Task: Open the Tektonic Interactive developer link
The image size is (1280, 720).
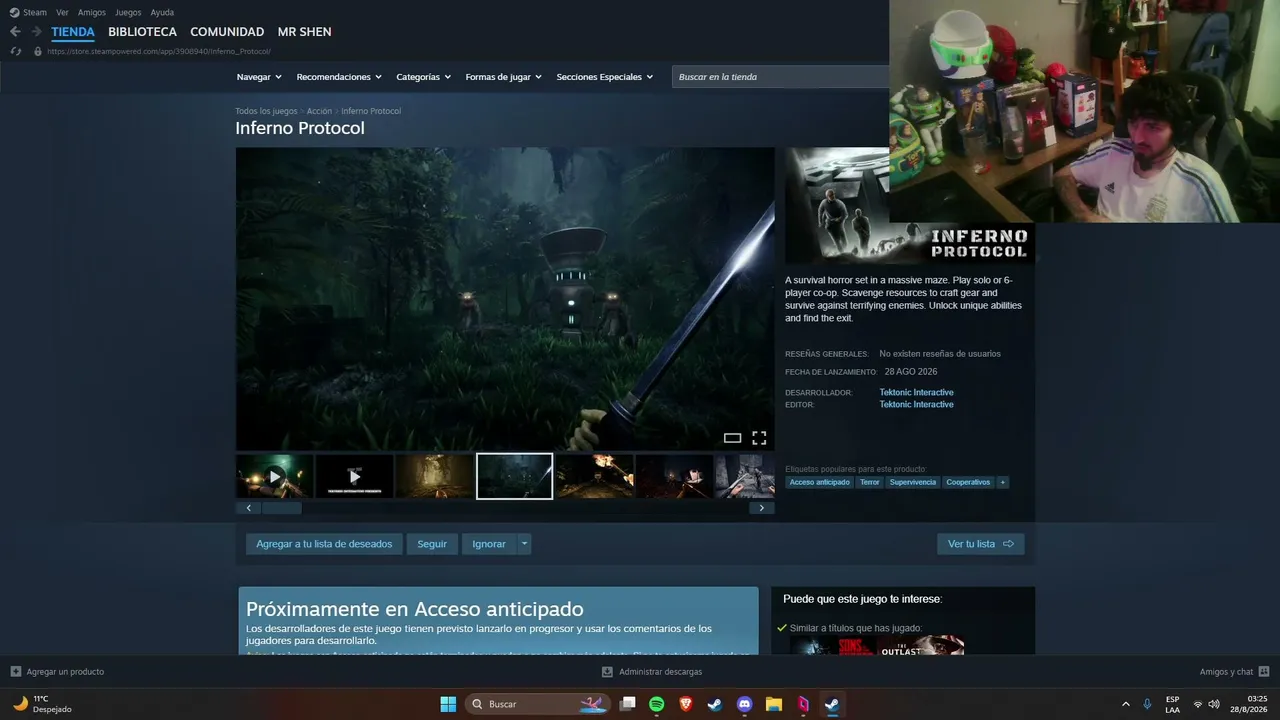Action: (x=916, y=393)
